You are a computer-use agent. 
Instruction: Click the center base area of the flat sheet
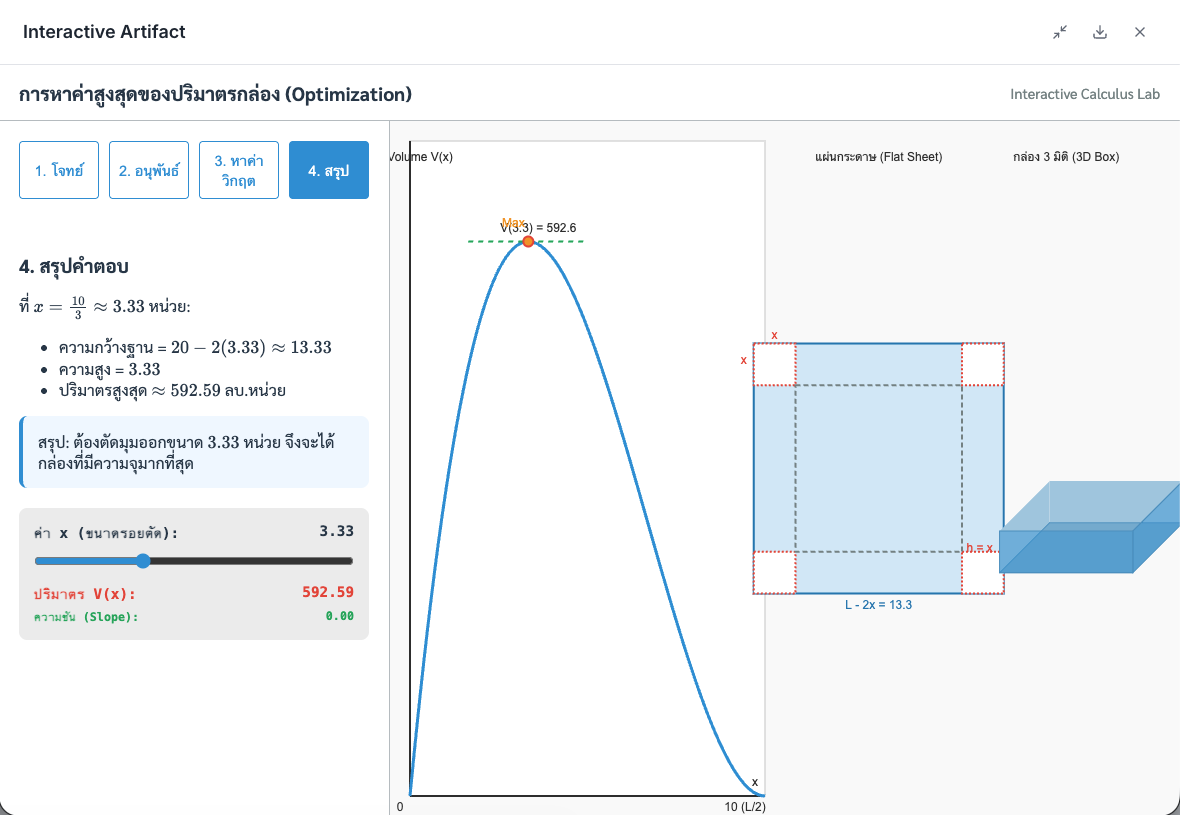(x=878, y=468)
